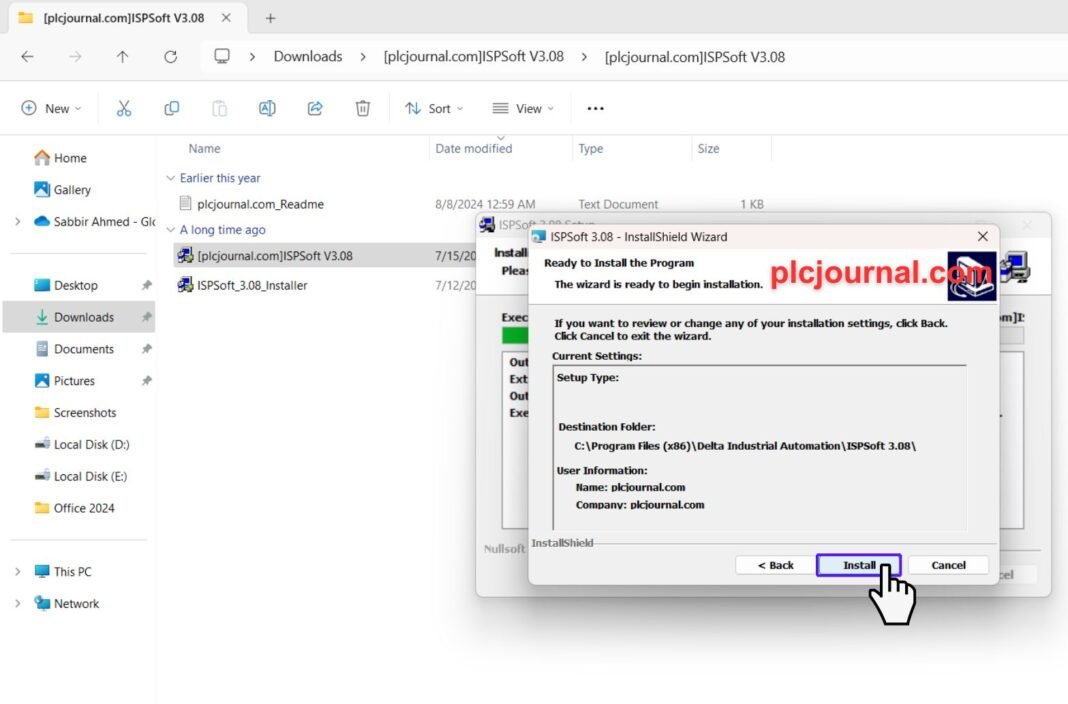Viewport: 1068px width, 704px height.
Task: Click the Delete trash icon
Action: click(363, 109)
